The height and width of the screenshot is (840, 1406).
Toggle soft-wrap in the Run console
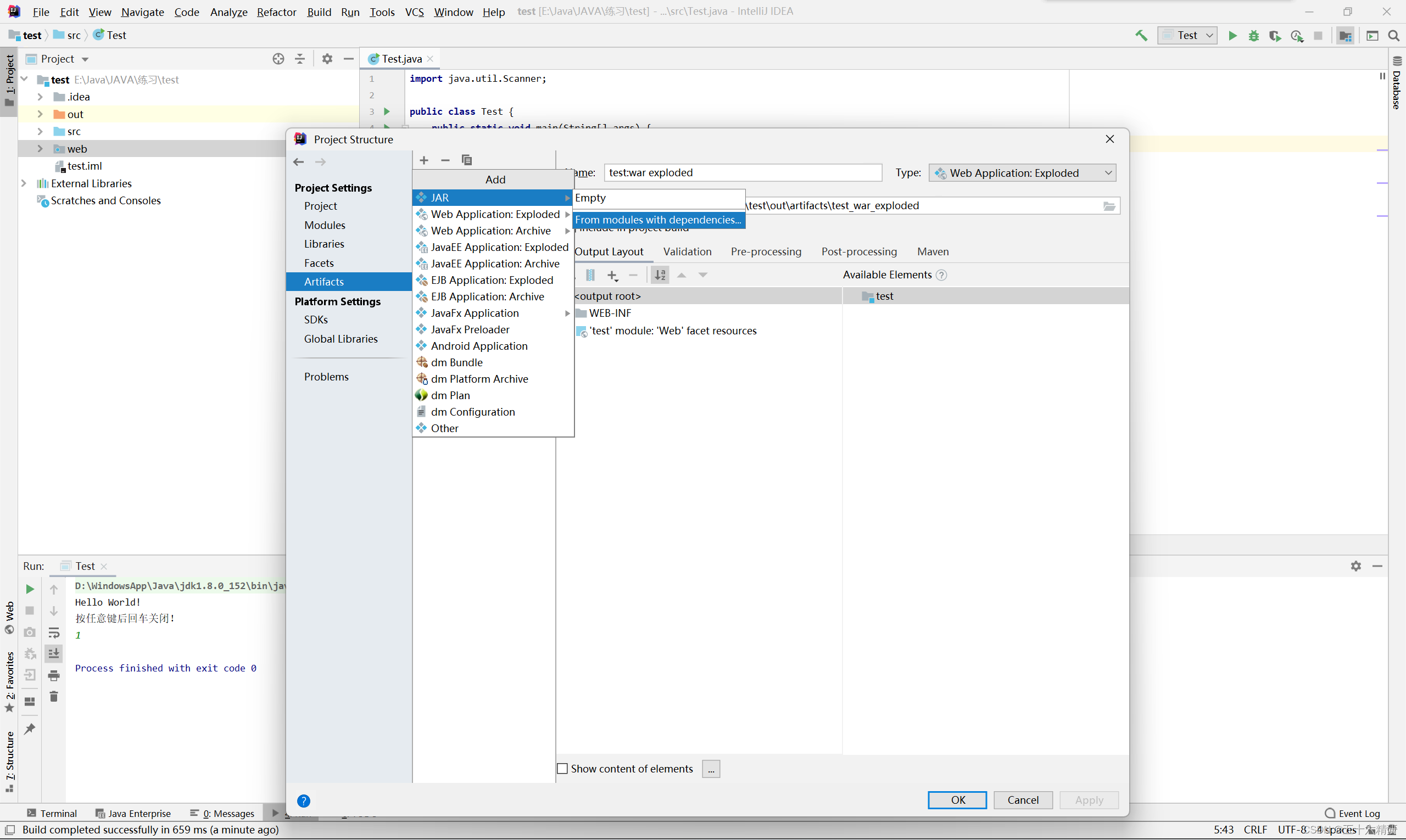coord(54,632)
